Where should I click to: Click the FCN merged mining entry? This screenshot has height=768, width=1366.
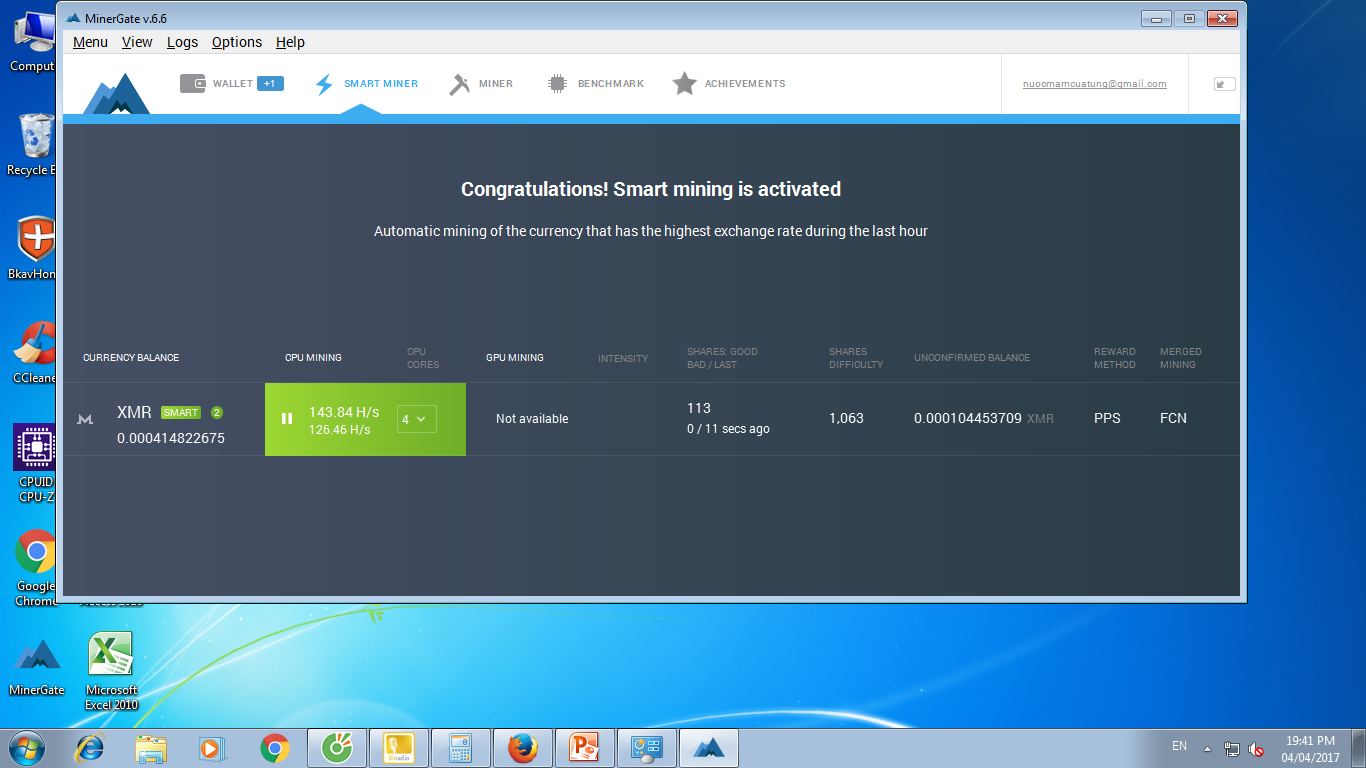pos(1174,419)
